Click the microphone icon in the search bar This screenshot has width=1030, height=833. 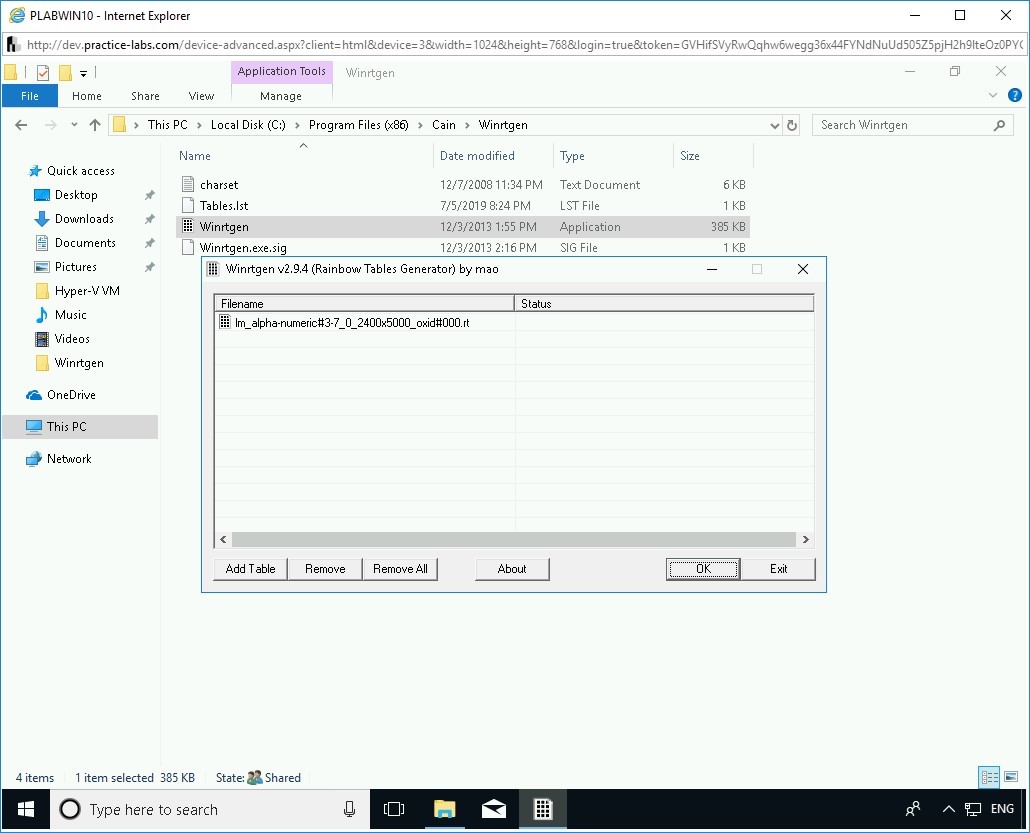pyautogui.click(x=347, y=809)
